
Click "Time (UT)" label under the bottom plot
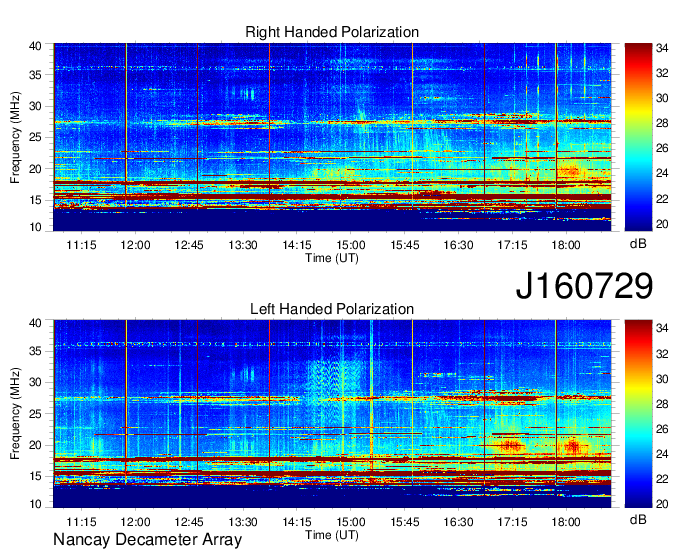(x=332, y=535)
